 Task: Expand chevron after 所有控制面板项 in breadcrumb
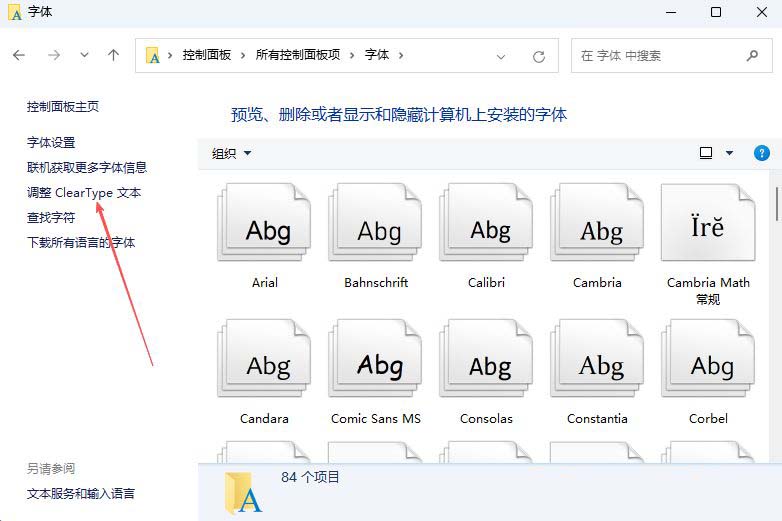(352, 55)
